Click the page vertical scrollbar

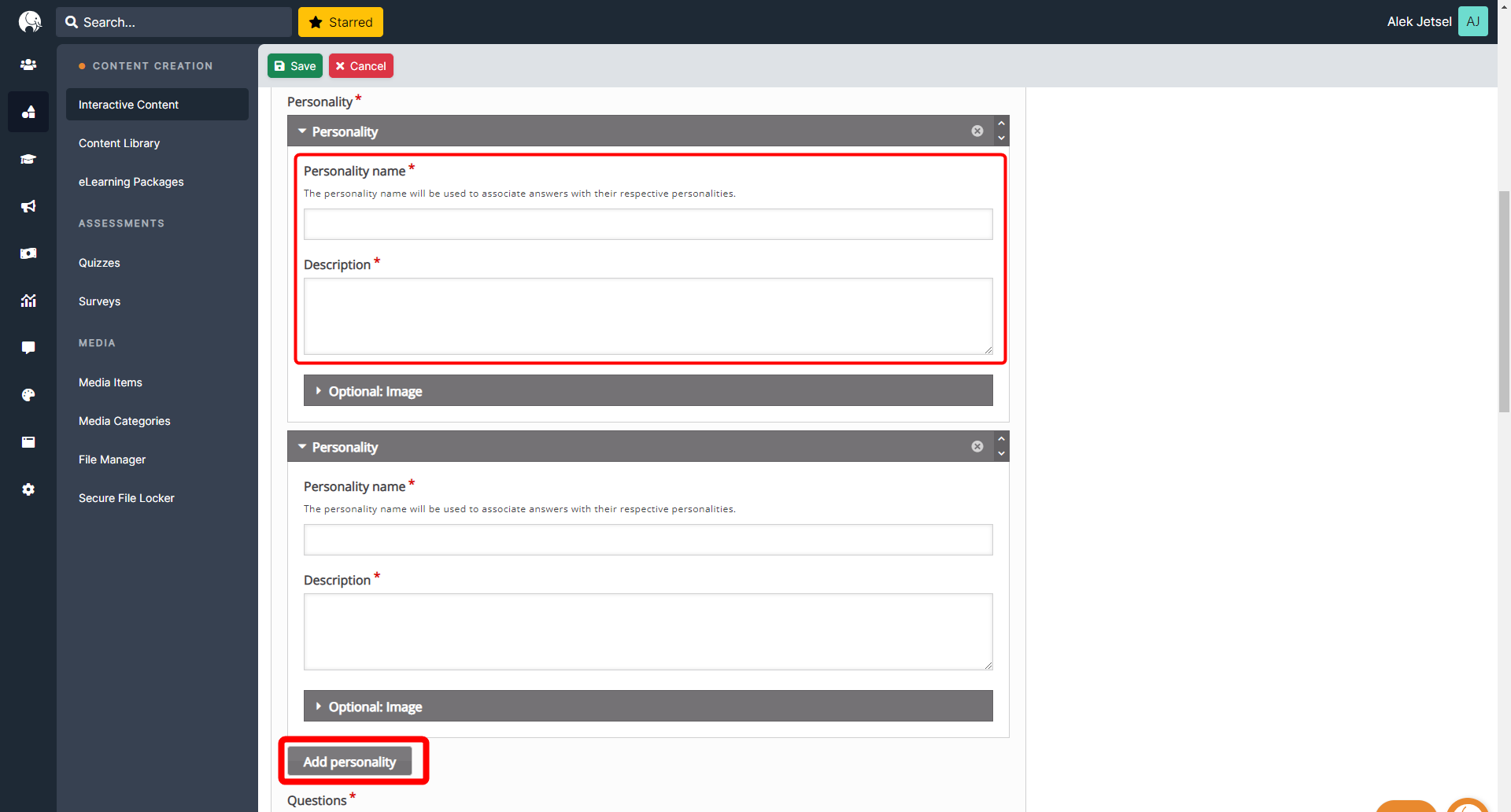(1504, 301)
